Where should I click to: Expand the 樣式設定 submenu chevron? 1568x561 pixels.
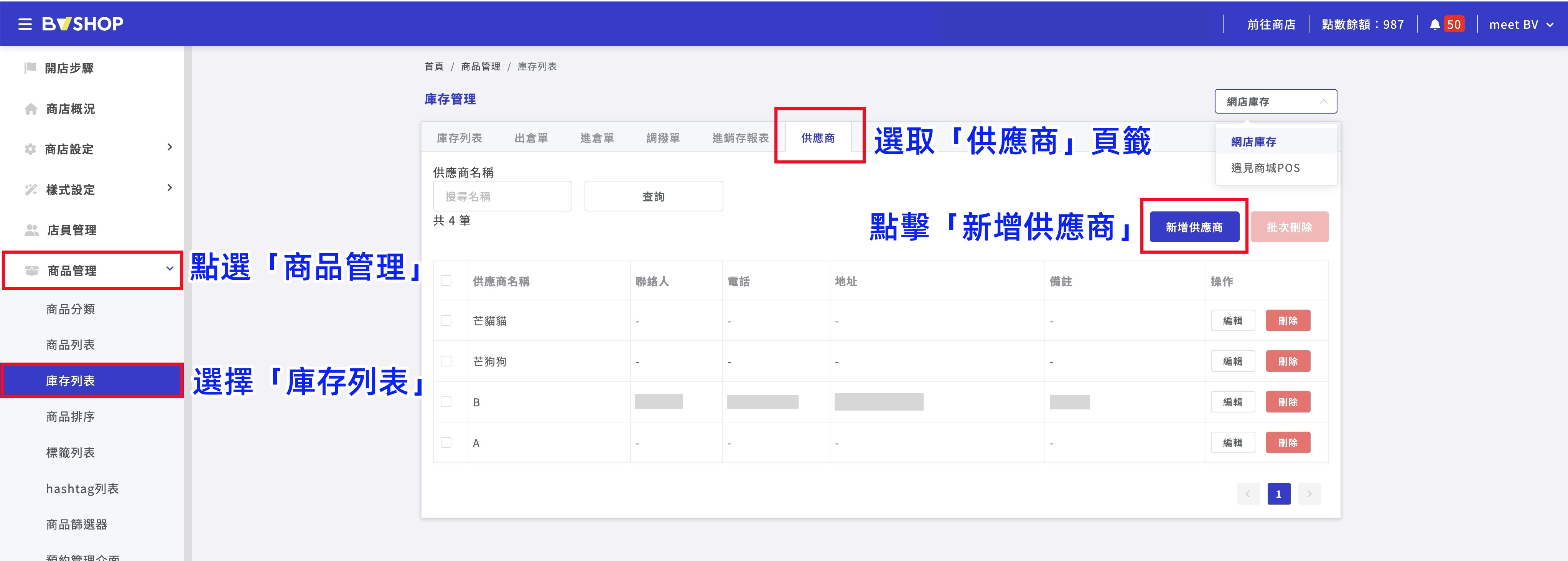[x=170, y=188]
